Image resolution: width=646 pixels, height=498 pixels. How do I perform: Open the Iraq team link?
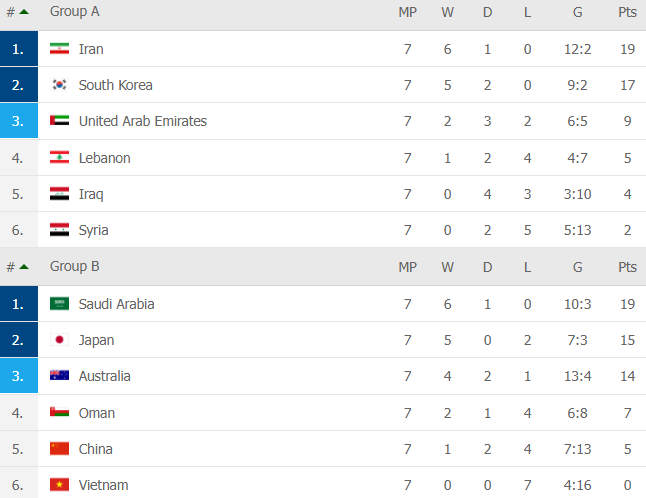pyautogui.click(x=91, y=194)
